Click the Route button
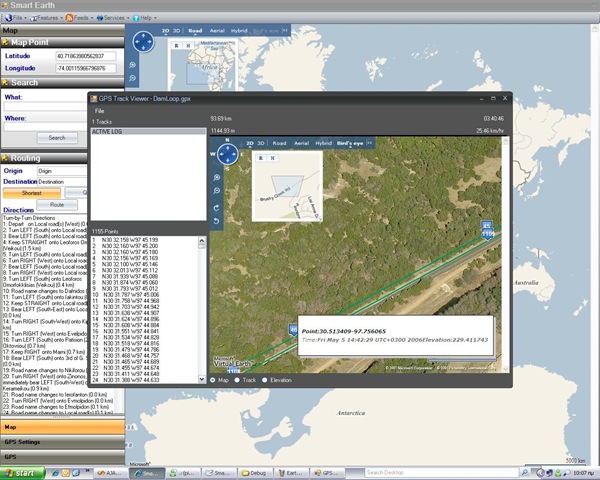600x480 pixels. 57,205
